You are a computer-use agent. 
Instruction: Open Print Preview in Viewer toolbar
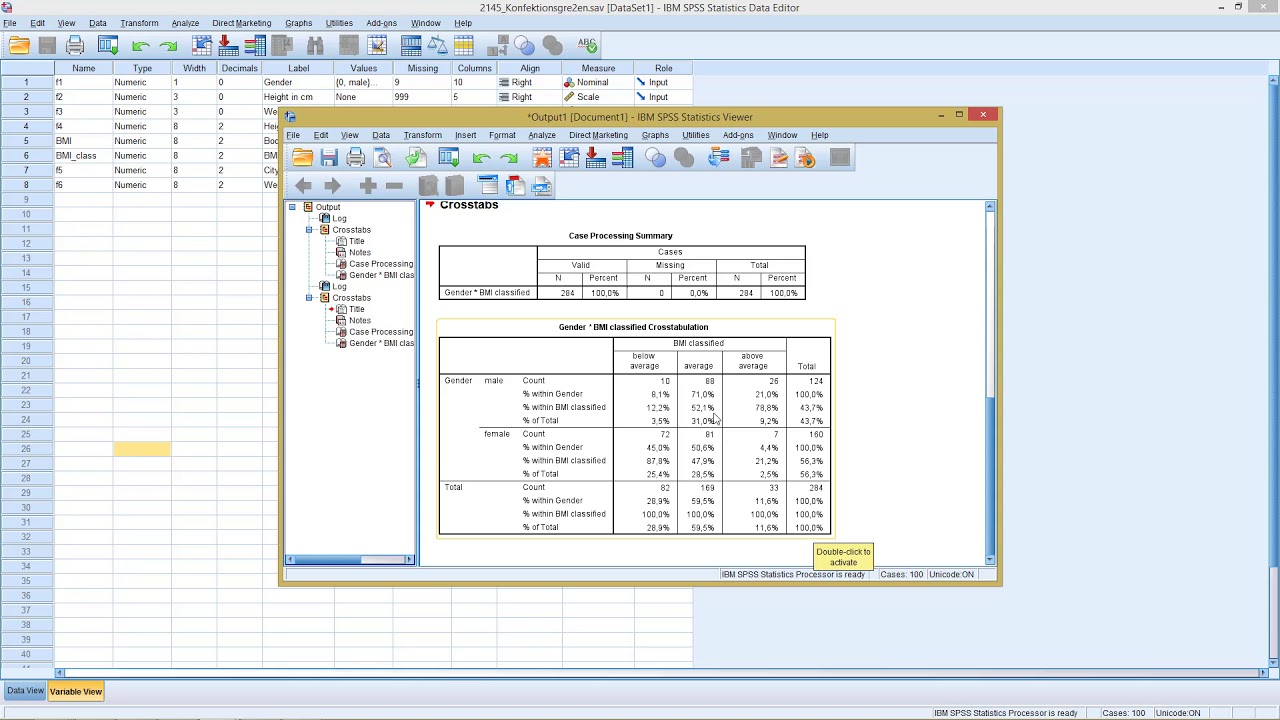(382, 158)
